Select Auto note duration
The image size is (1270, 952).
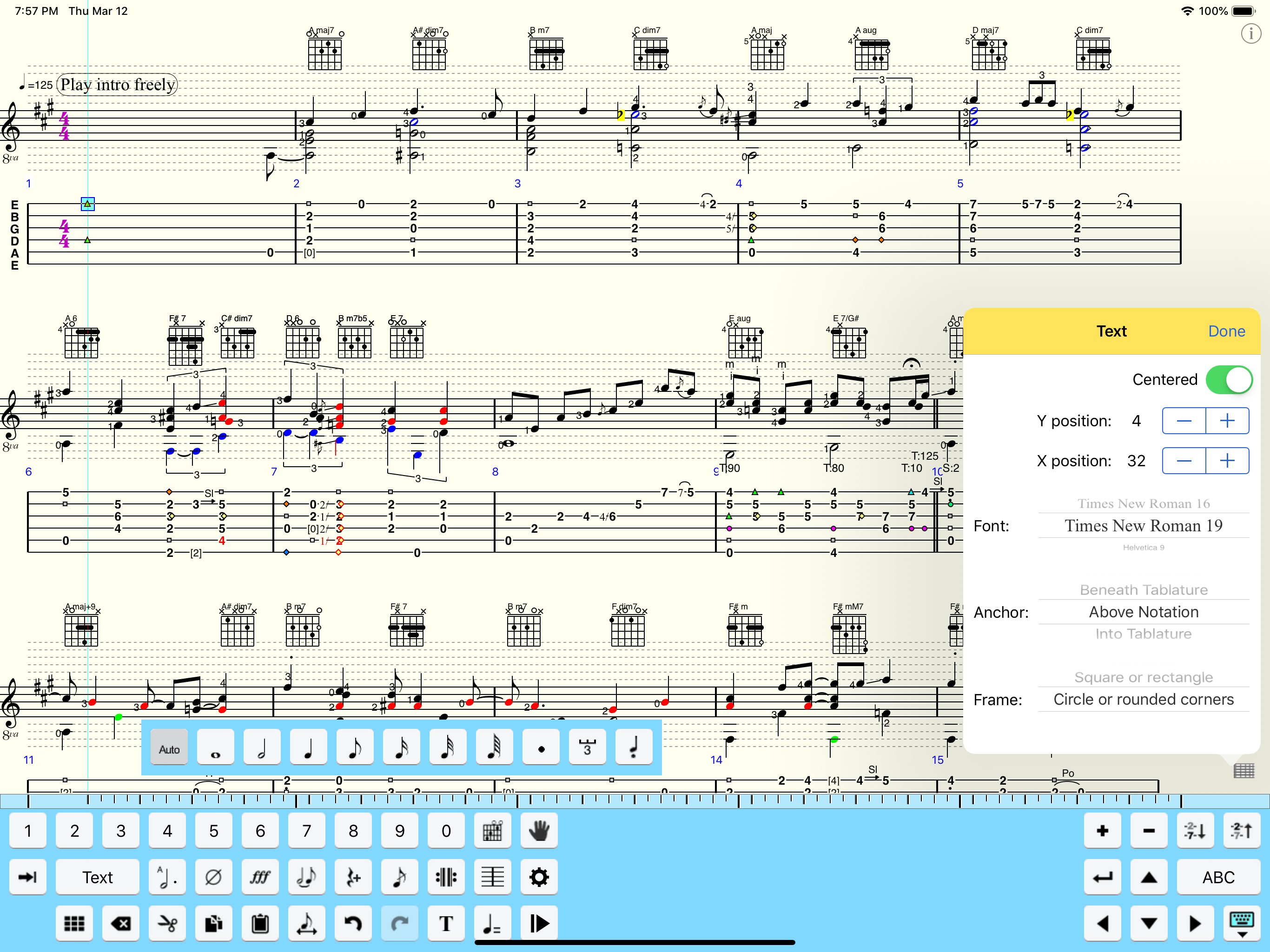[169, 749]
